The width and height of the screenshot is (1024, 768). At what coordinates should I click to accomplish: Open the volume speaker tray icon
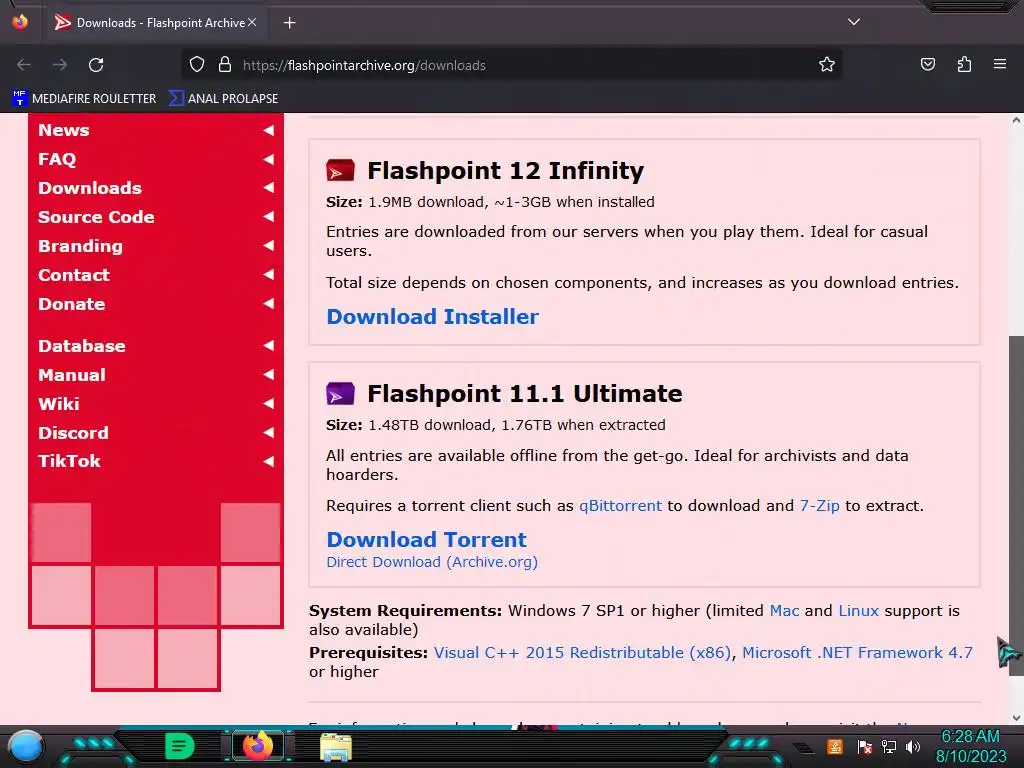click(x=913, y=746)
